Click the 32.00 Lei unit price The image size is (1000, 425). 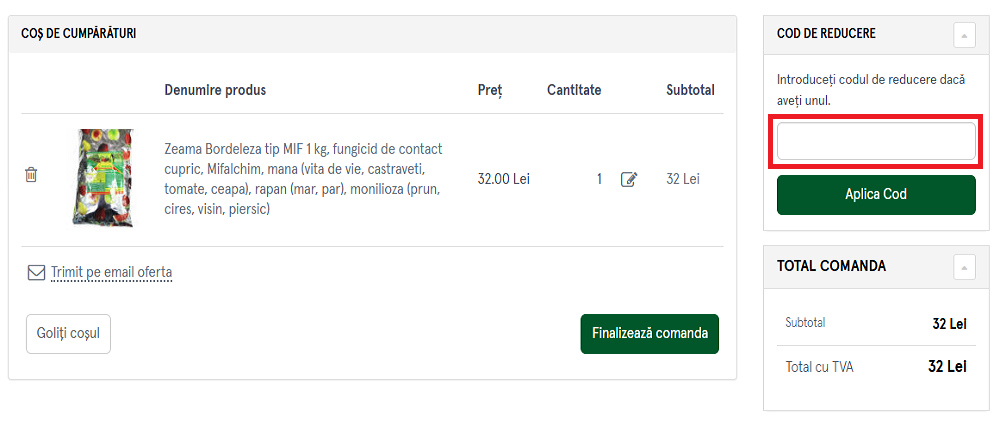(x=503, y=179)
